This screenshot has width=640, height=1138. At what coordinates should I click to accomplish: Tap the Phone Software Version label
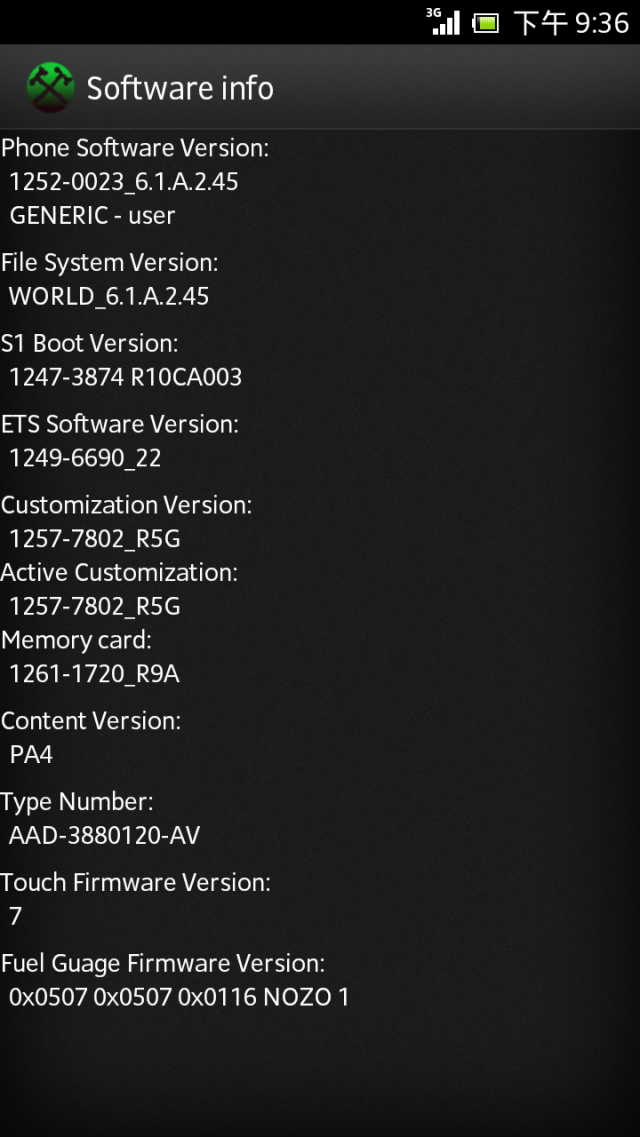135,148
